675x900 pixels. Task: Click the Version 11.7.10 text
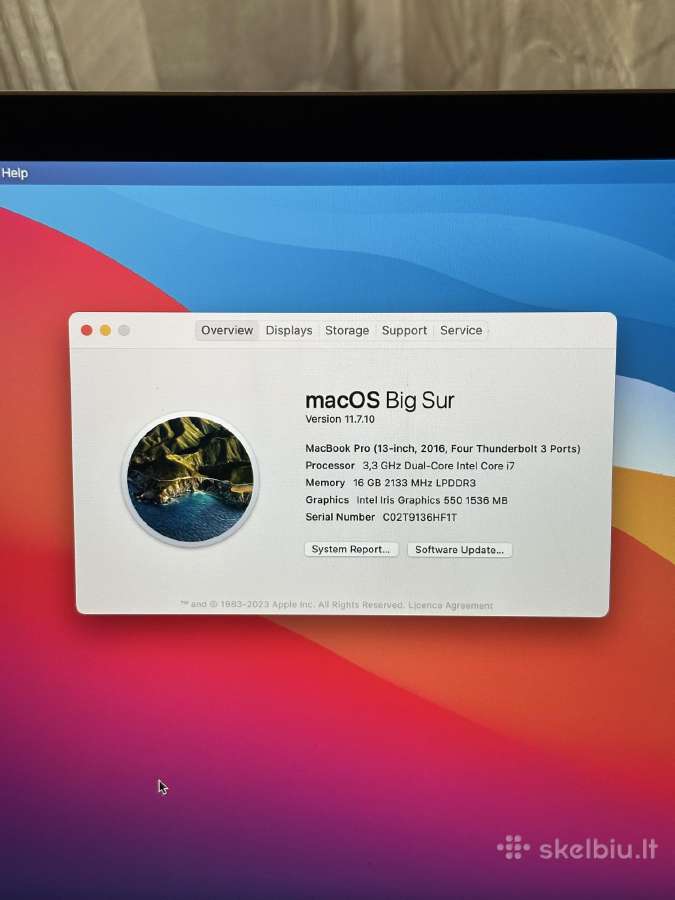pos(340,419)
